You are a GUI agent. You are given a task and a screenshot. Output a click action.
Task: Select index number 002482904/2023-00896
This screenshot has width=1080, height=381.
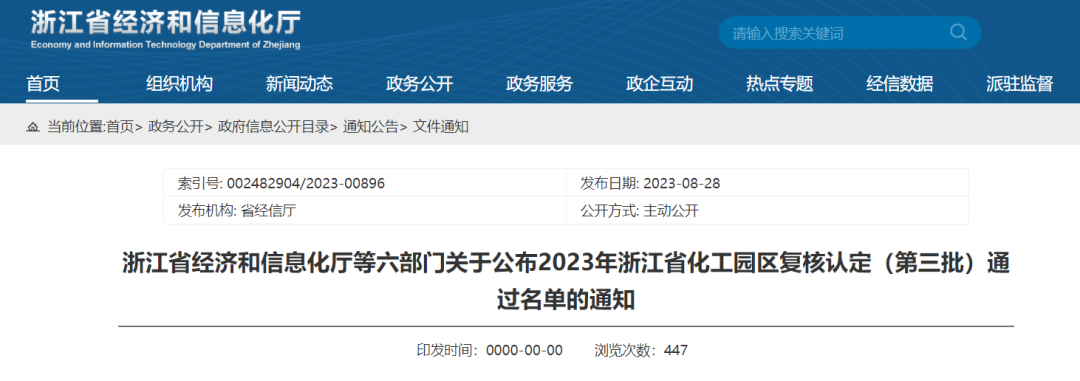click(x=306, y=183)
